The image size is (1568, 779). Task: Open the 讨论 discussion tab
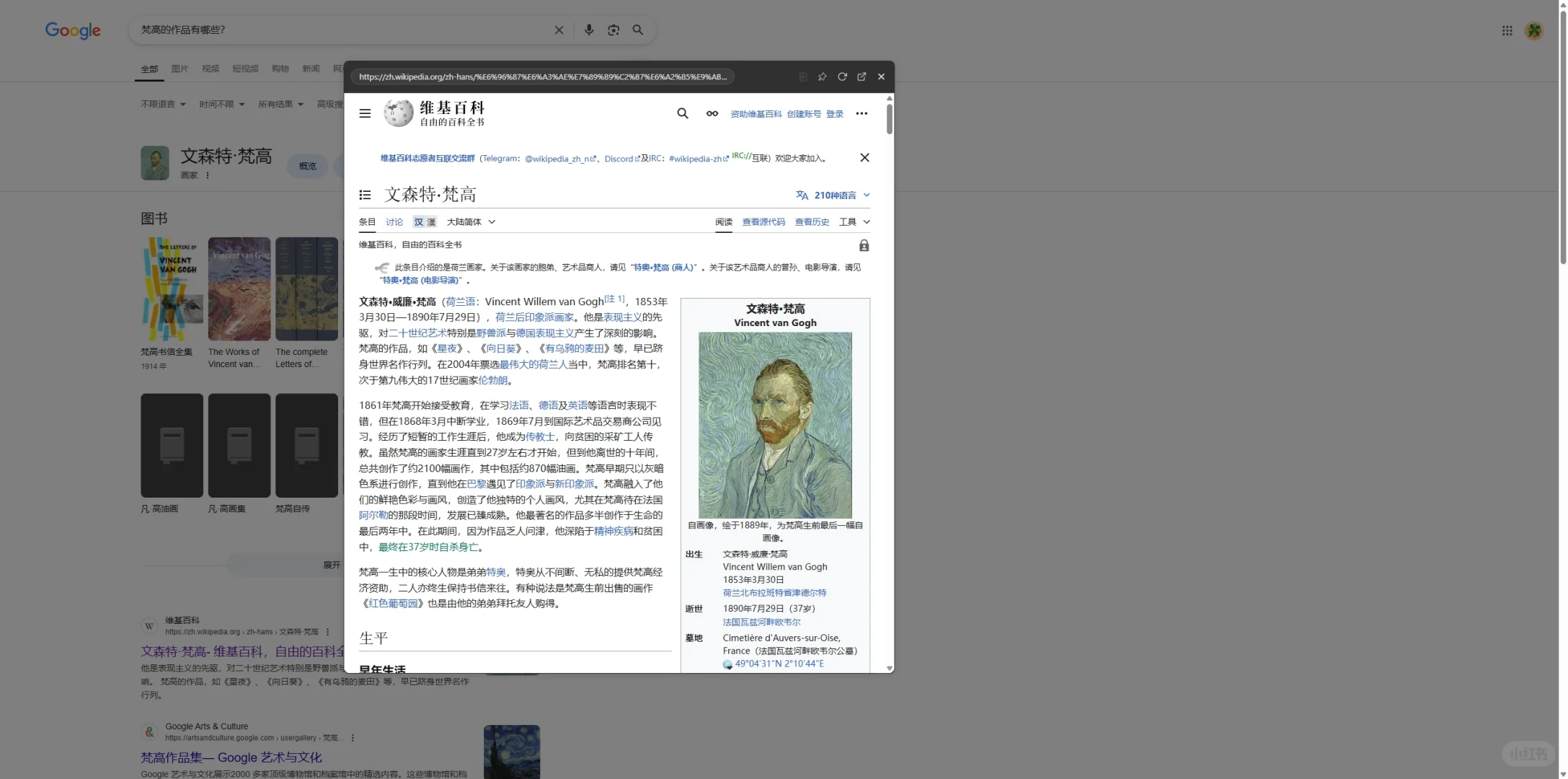[394, 221]
